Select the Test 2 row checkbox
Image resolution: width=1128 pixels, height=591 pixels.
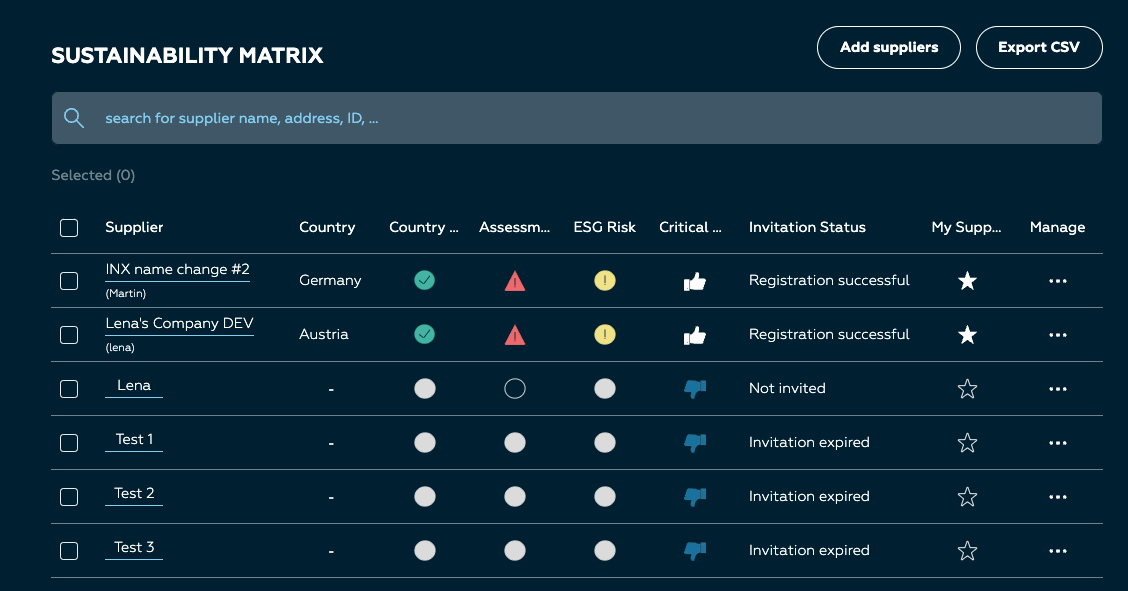click(x=69, y=497)
